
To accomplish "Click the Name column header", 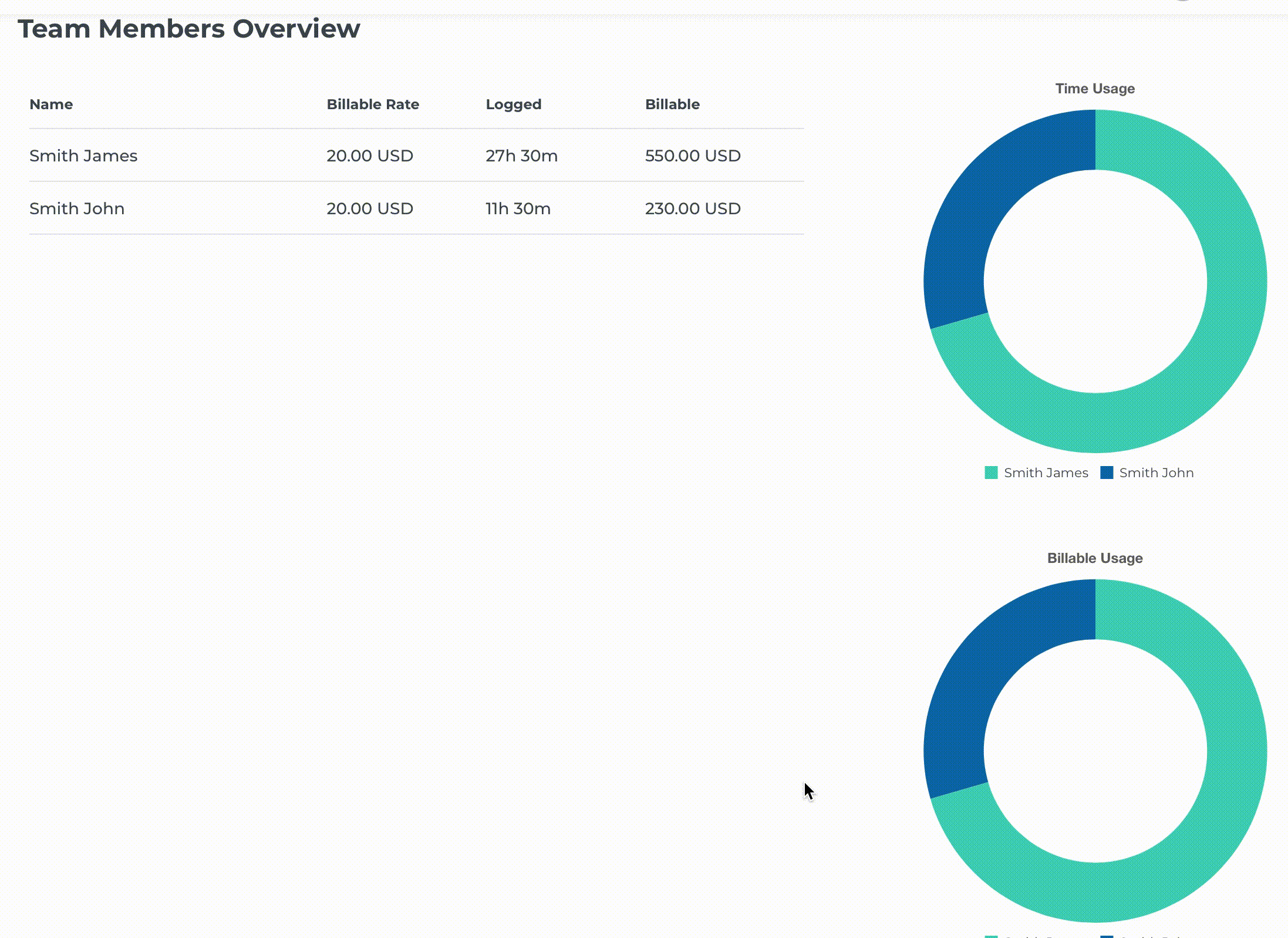I will [x=51, y=104].
